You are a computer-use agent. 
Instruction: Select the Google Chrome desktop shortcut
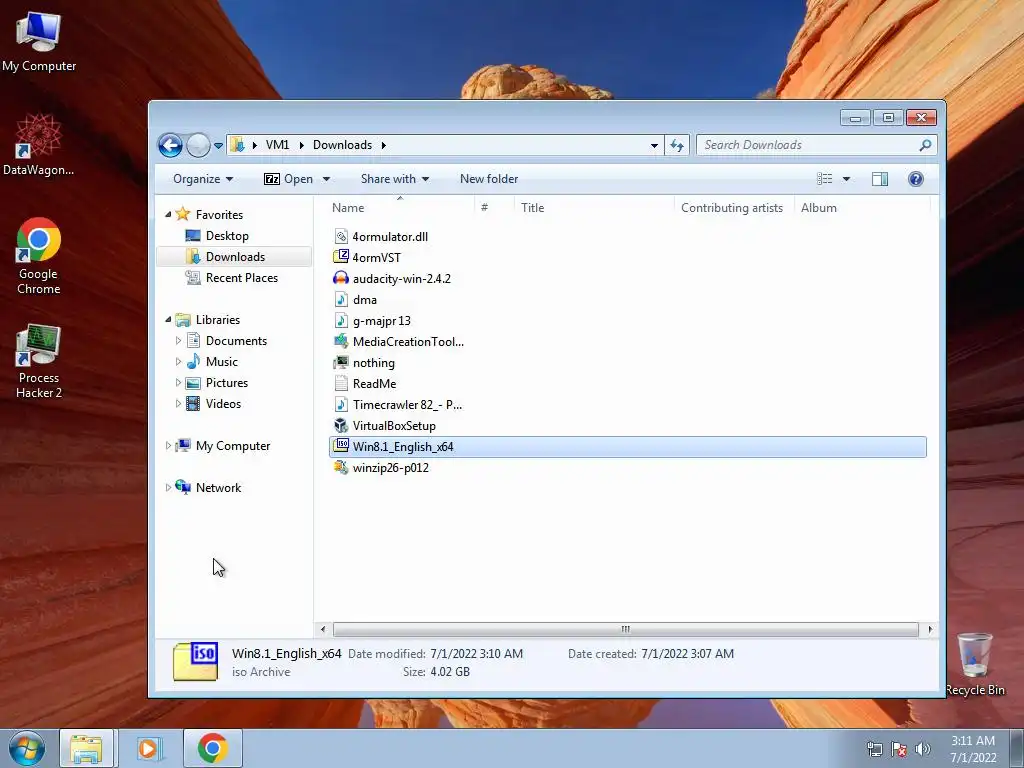[x=39, y=256]
